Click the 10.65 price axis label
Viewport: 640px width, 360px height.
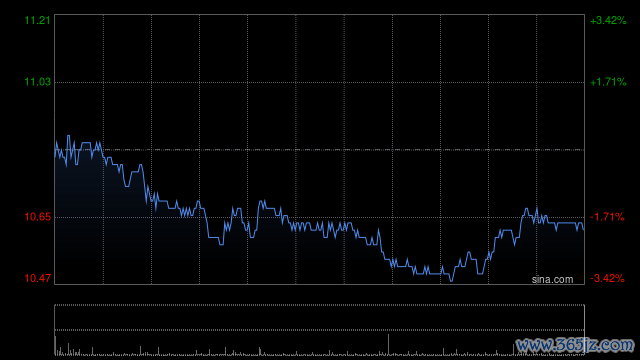[38, 217]
